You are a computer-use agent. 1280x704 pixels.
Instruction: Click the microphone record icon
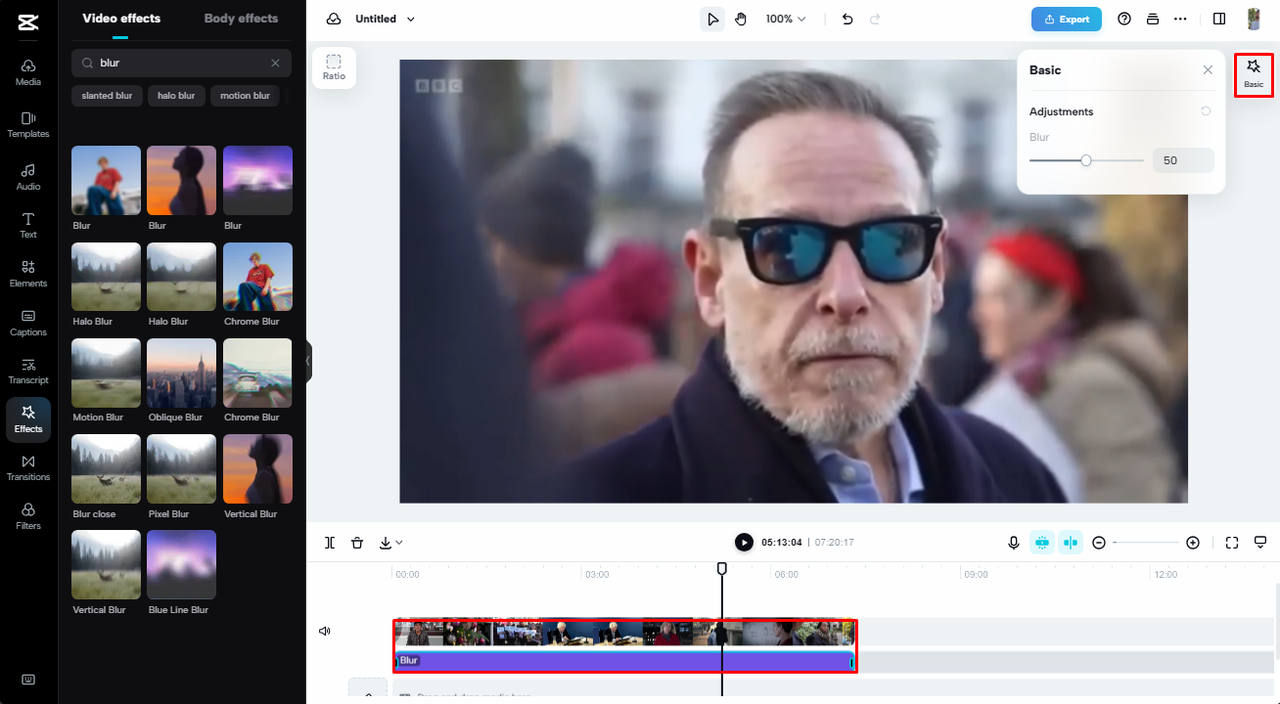tap(1014, 543)
